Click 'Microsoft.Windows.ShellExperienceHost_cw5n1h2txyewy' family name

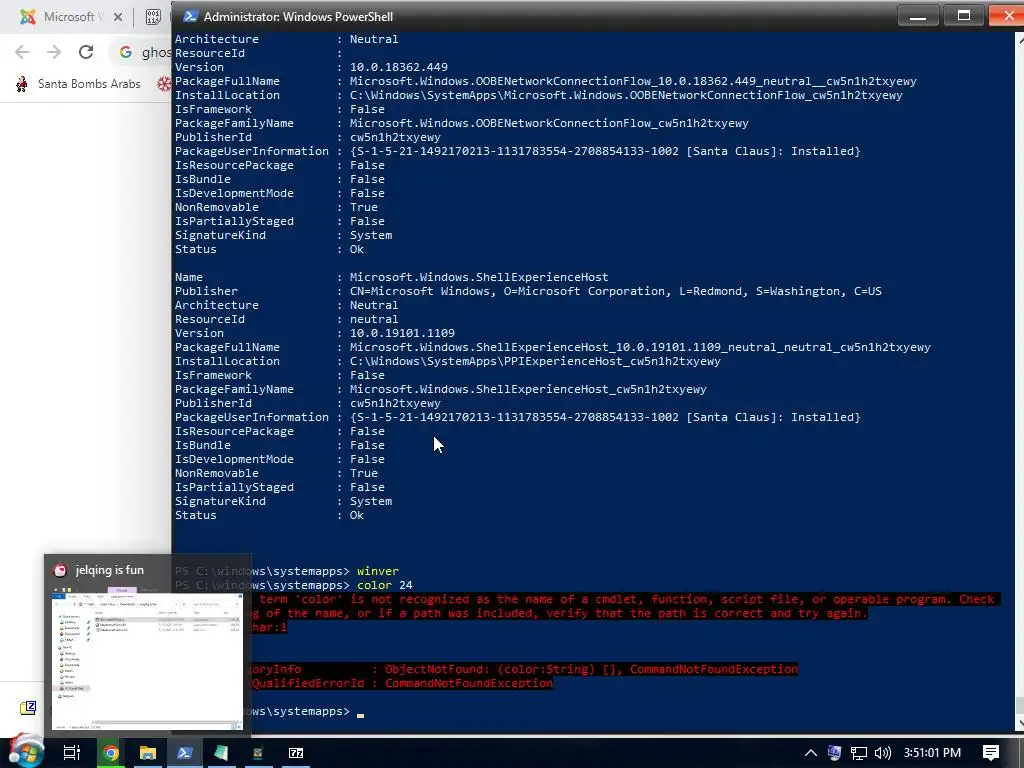pos(528,389)
